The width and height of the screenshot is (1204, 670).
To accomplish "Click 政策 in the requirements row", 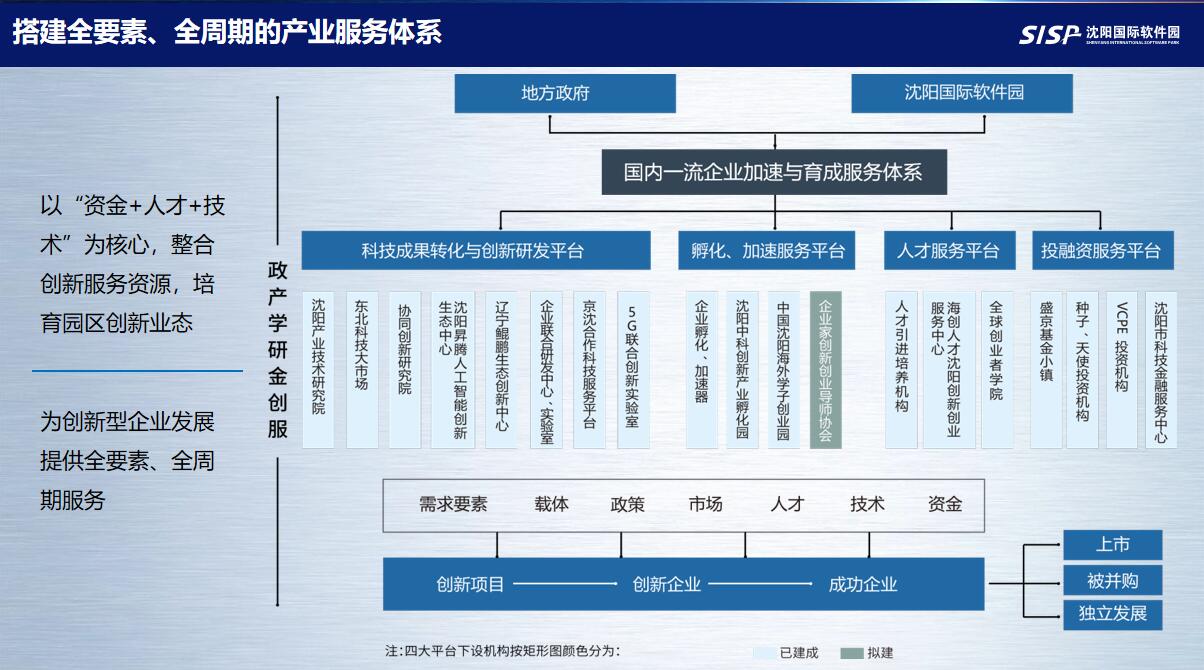I will click(628, 504).
